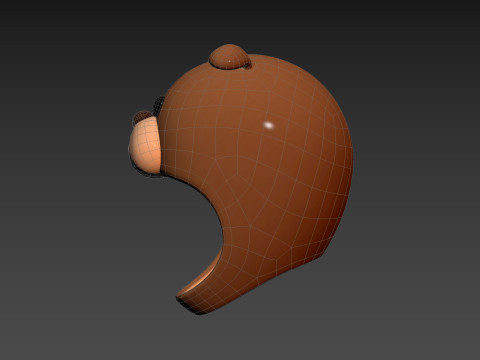The width and height of the screenshot is (480, 360).
Task: Select the round ear on top of head
Action: 229,56
